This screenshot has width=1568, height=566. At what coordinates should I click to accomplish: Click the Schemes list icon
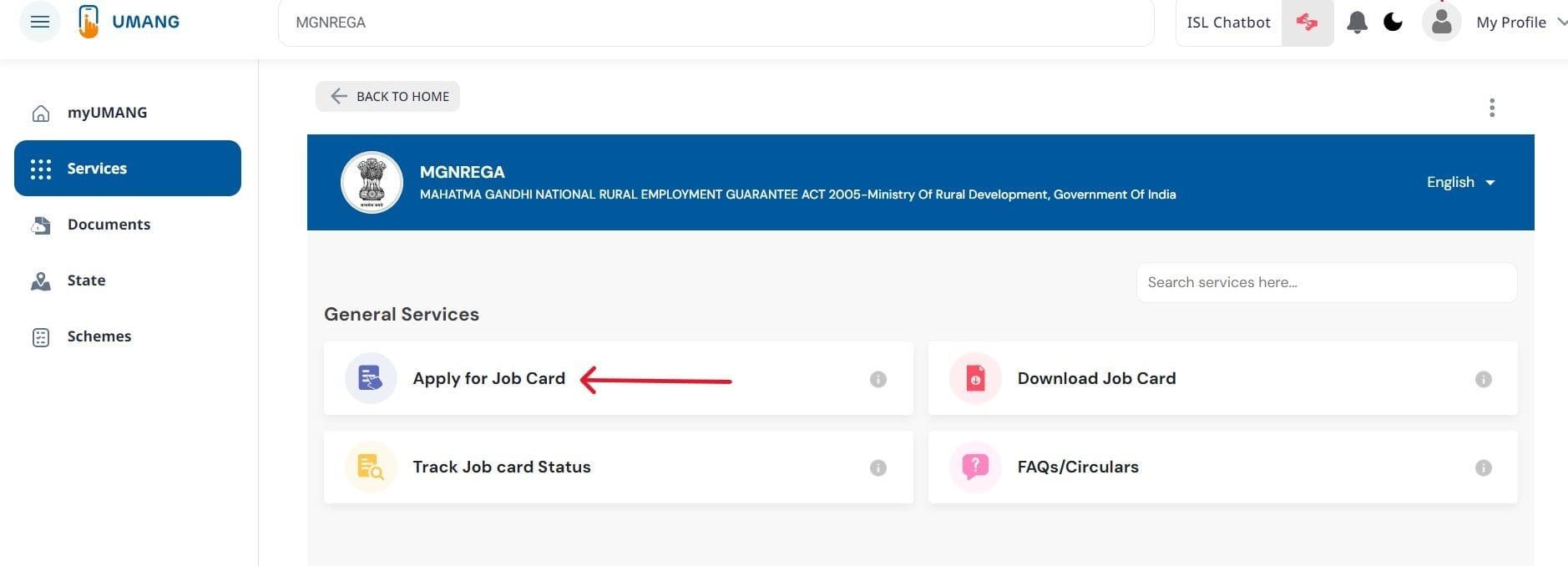click(41, 337)
